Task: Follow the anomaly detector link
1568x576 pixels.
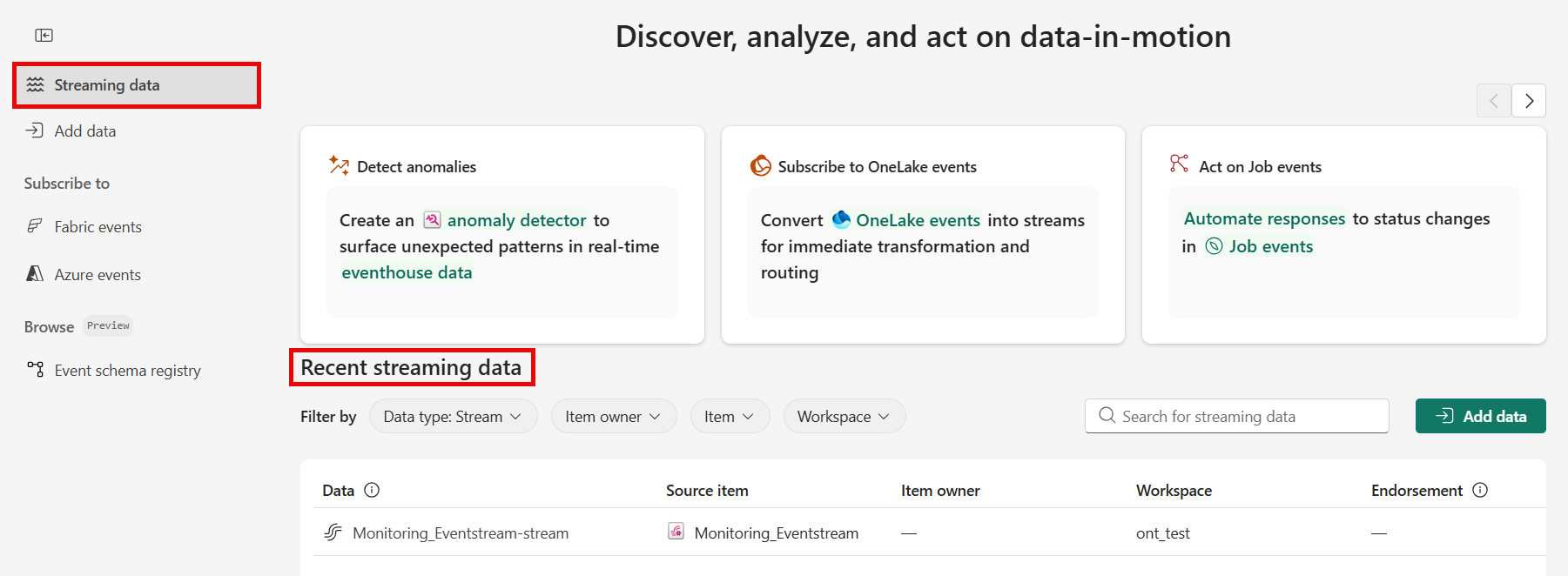Action: pyautogui.click(x=516, y=220)
